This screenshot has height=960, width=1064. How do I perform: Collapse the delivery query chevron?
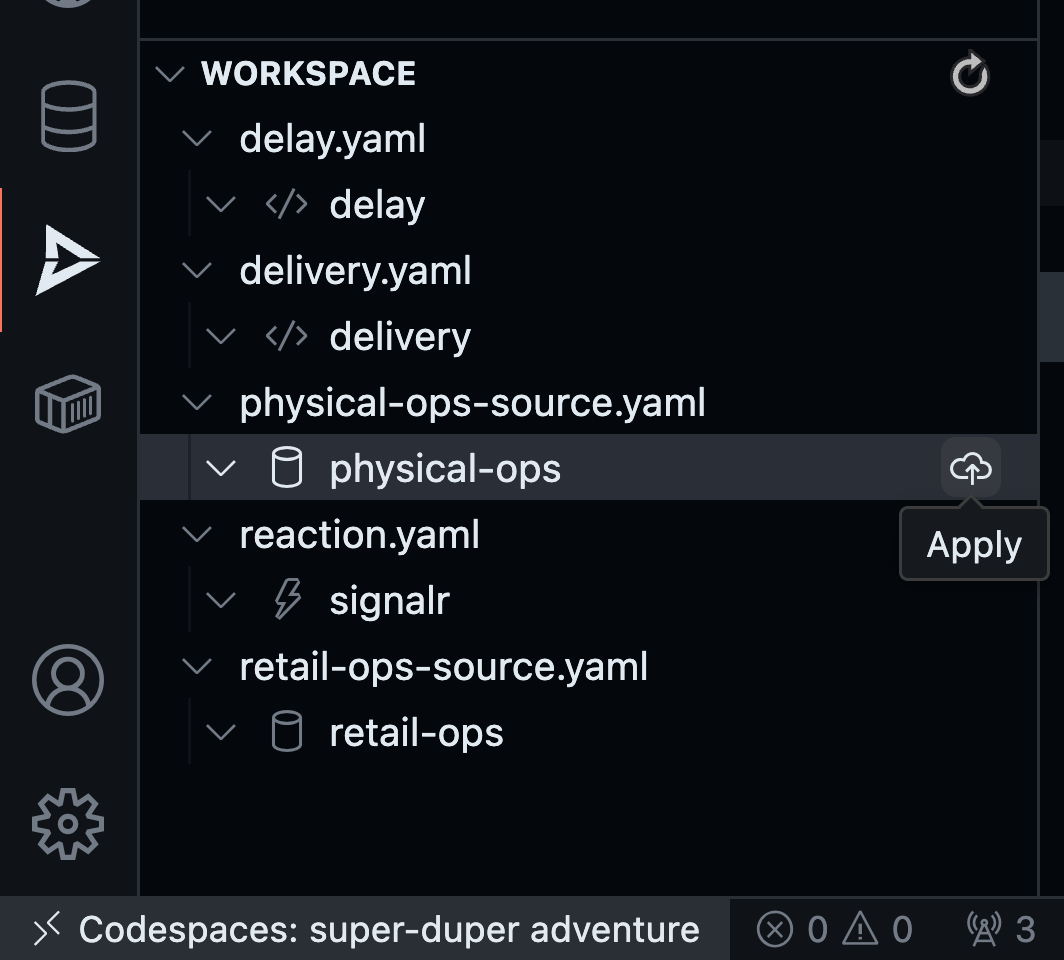pyautogui.click(x=220, y=336)
